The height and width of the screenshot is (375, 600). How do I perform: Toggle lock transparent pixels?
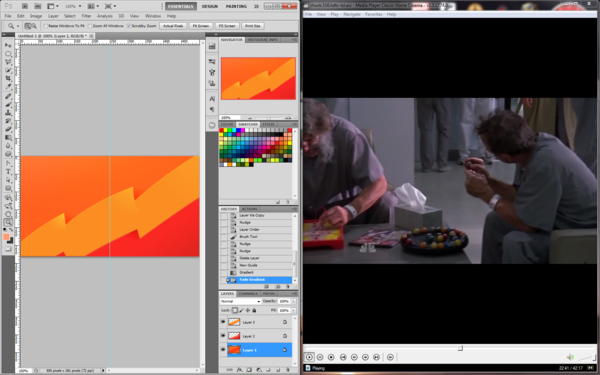point(235,310)
